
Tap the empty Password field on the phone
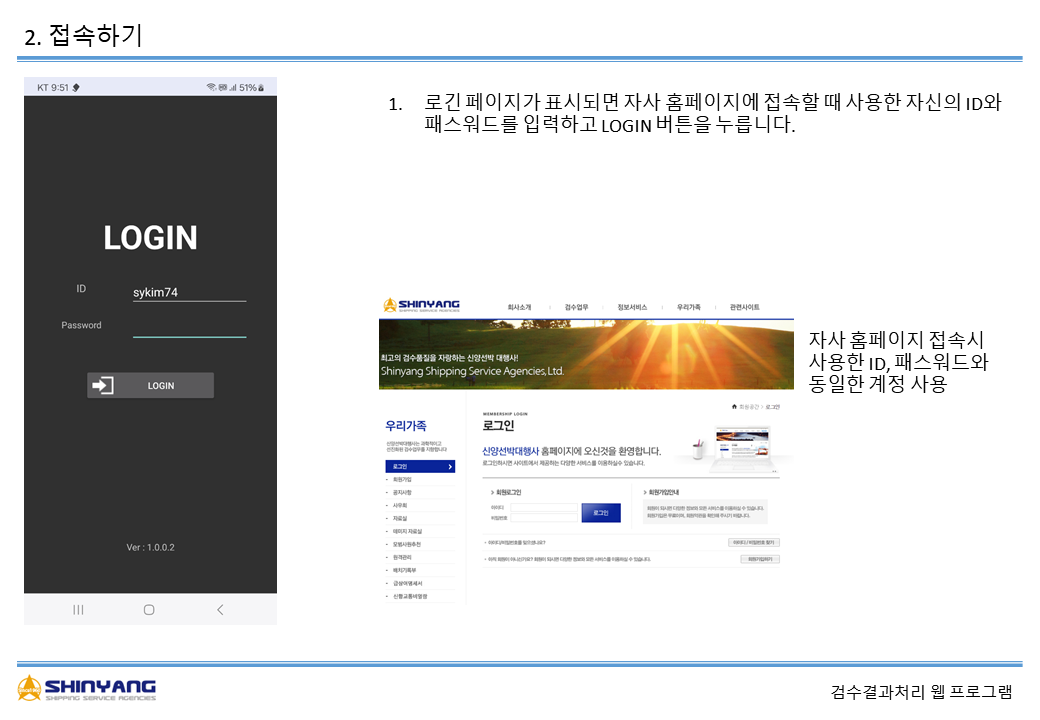[x=189, y=328]
